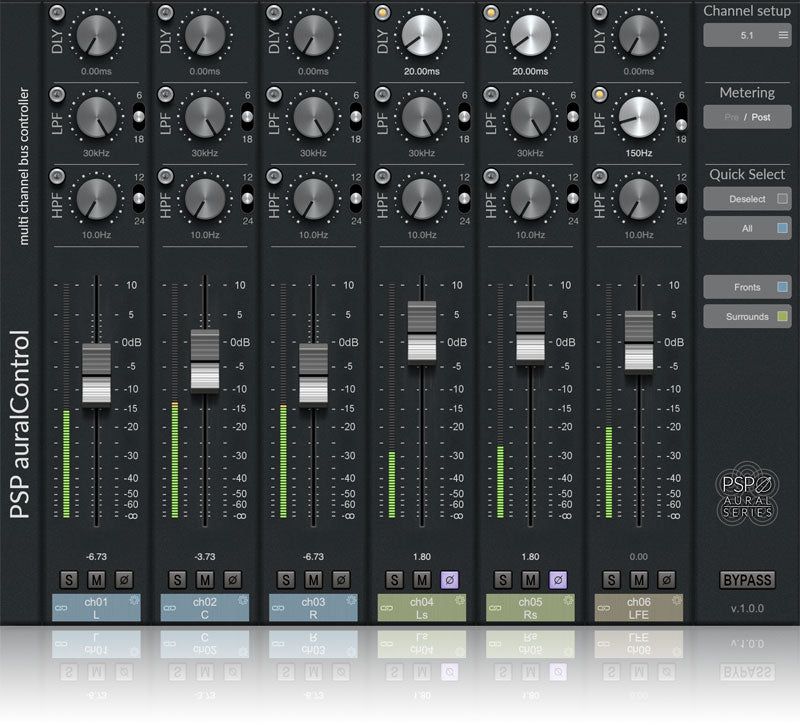Screen dimensions: 800x726
Task: Mute channel ch04 Ls
Action: click(x=422, y=580)
